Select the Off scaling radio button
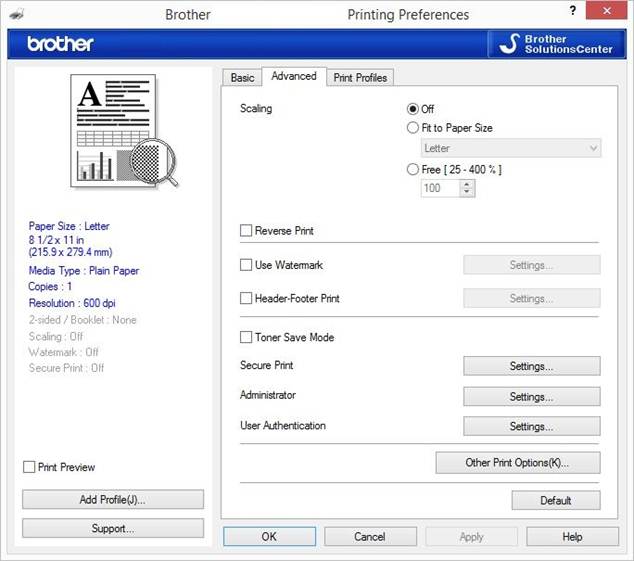Image resolution: width=634 pixels, height=561 pixels. pyautogui.click(x=413, y=109)
